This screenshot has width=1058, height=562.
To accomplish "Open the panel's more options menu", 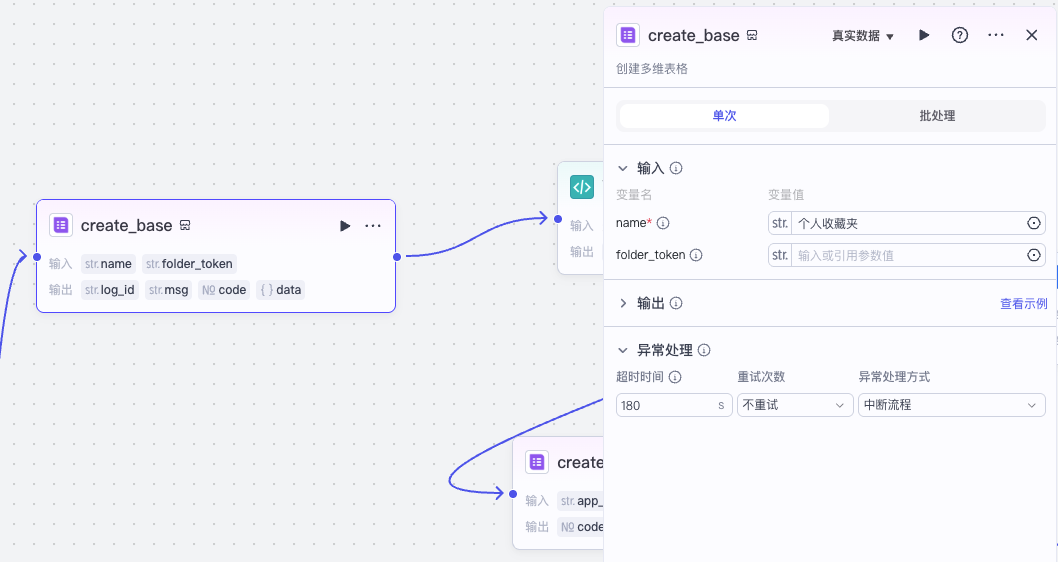I will (x=996, y=35).
